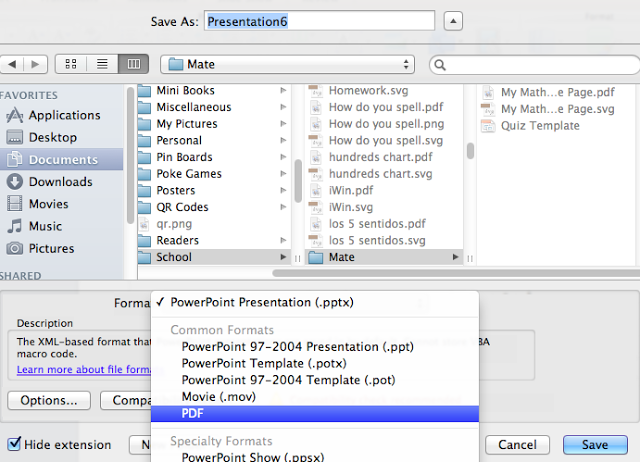Select the School folder
640x462 pixels.
click(x=214, y=257)
